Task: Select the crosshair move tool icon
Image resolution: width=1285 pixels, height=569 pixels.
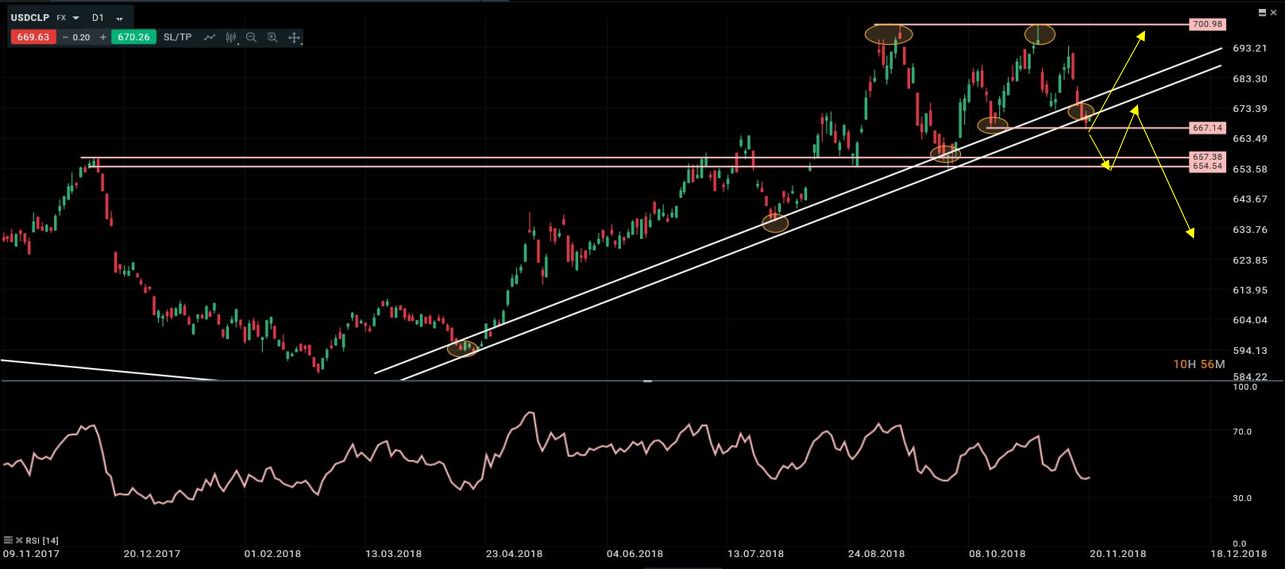Action: click(x=294, y=37)
